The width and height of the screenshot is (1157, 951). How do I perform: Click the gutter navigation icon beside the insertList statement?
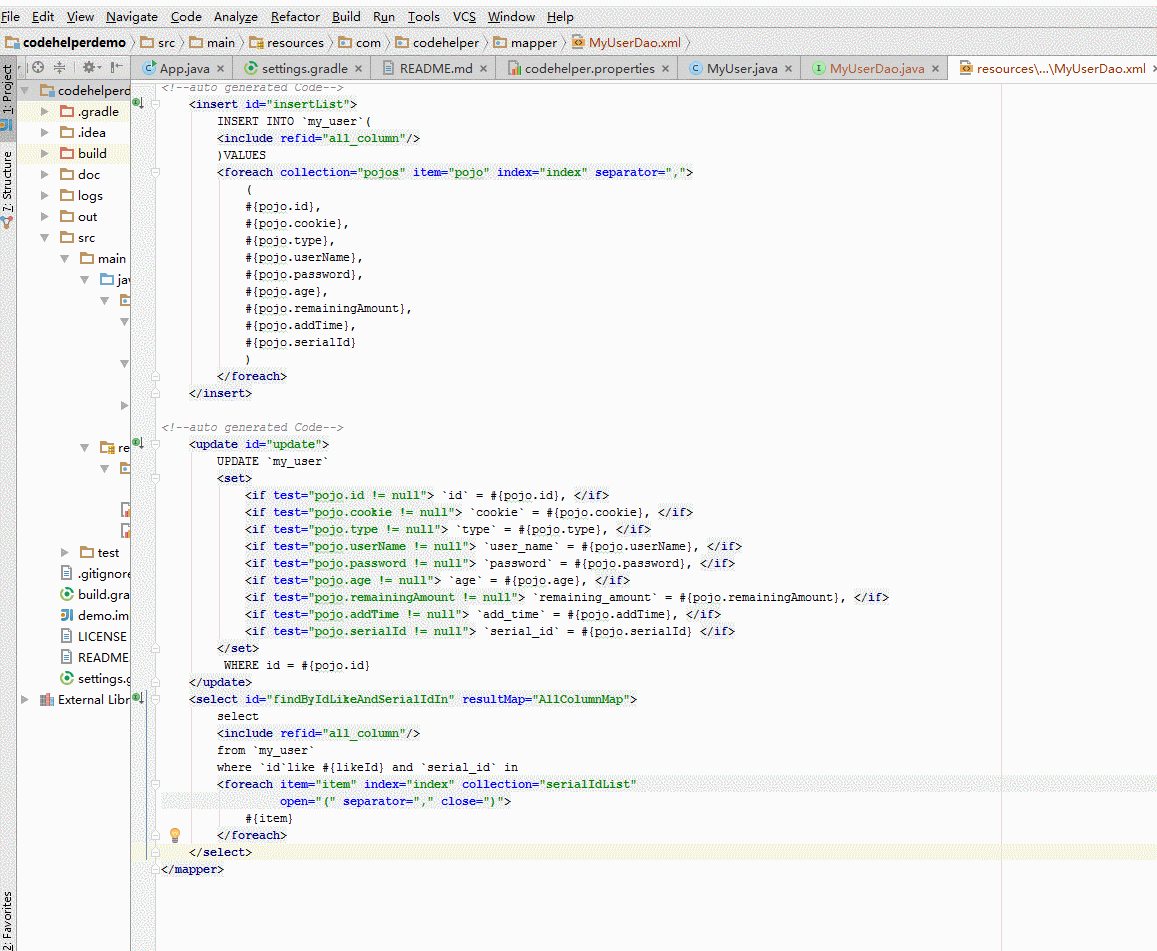137,103
